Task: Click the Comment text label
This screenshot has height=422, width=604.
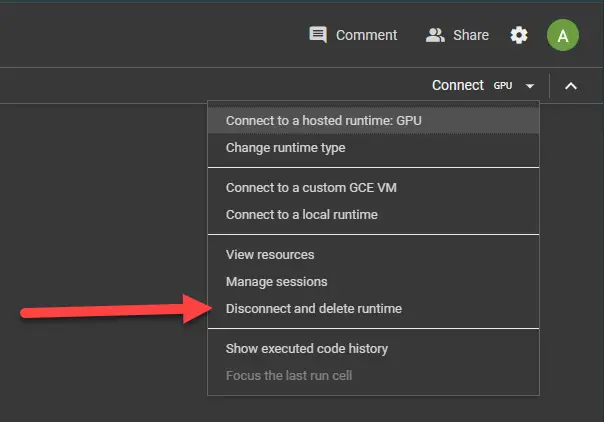Action: coord(366,35)
